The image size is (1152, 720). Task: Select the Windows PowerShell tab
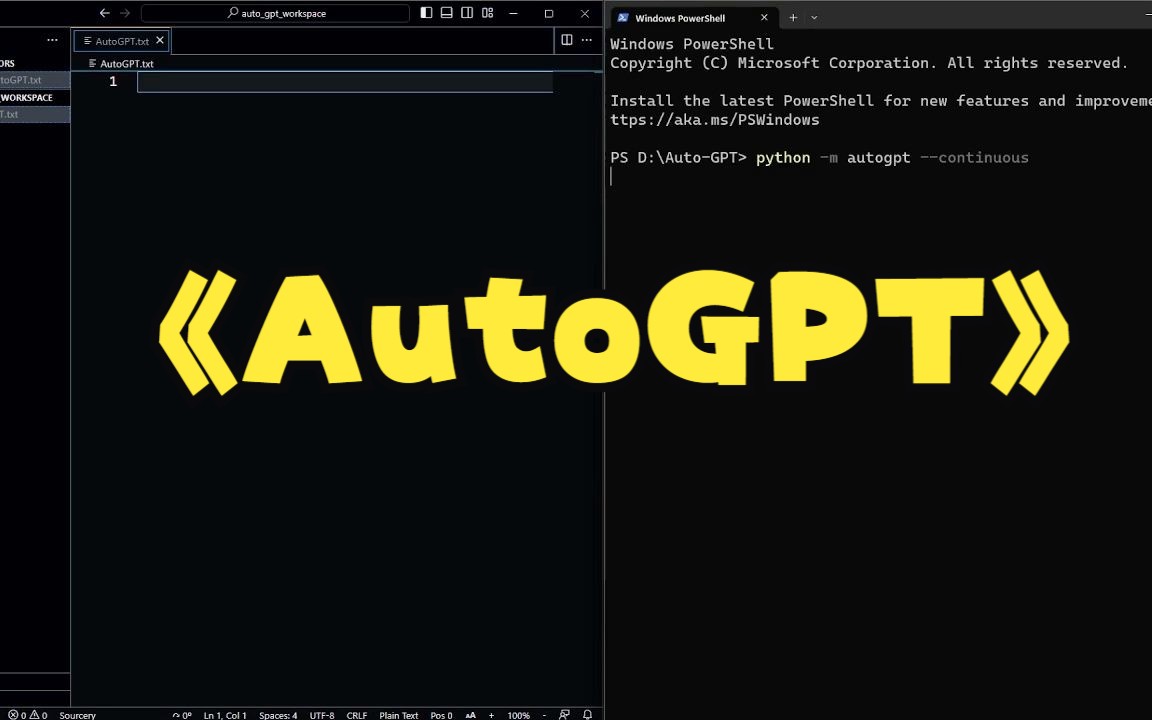click(680, 18)
